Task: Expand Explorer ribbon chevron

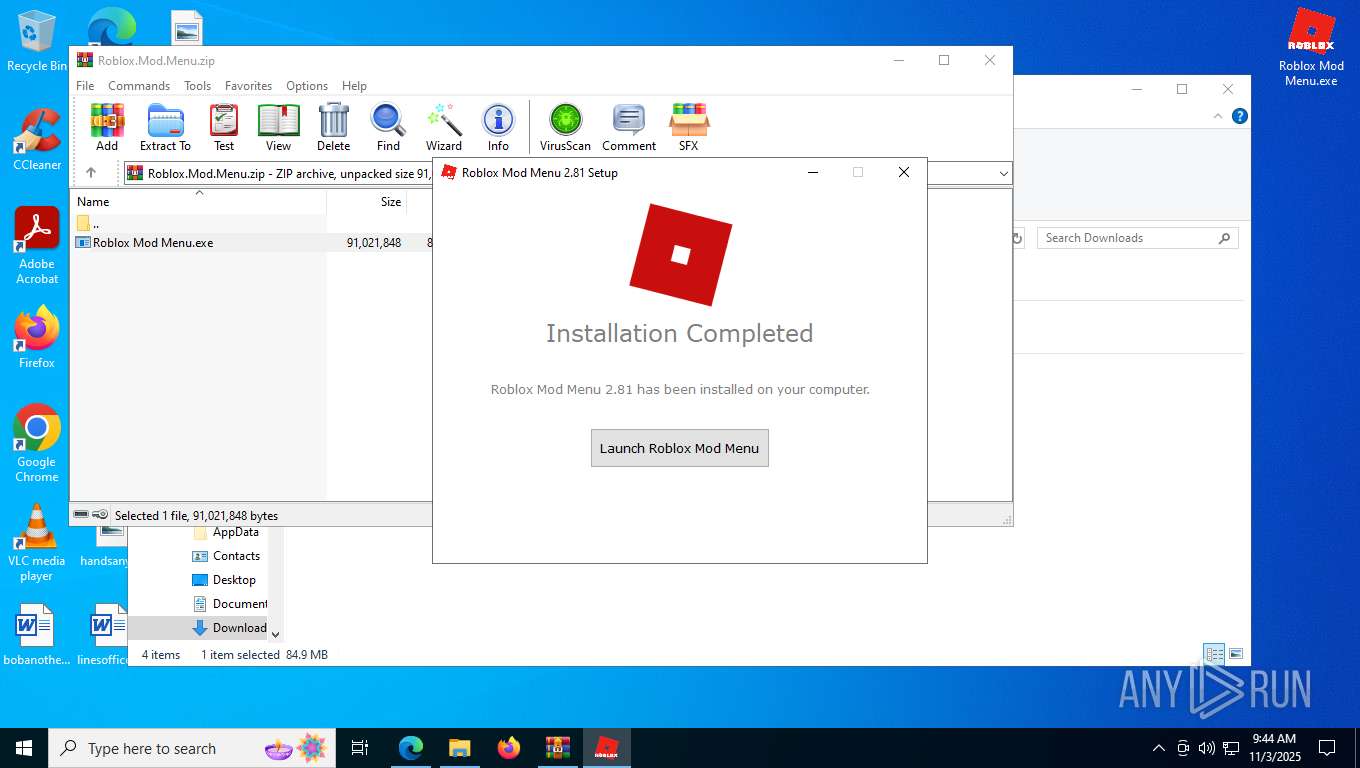Action: pos(1218,116)
